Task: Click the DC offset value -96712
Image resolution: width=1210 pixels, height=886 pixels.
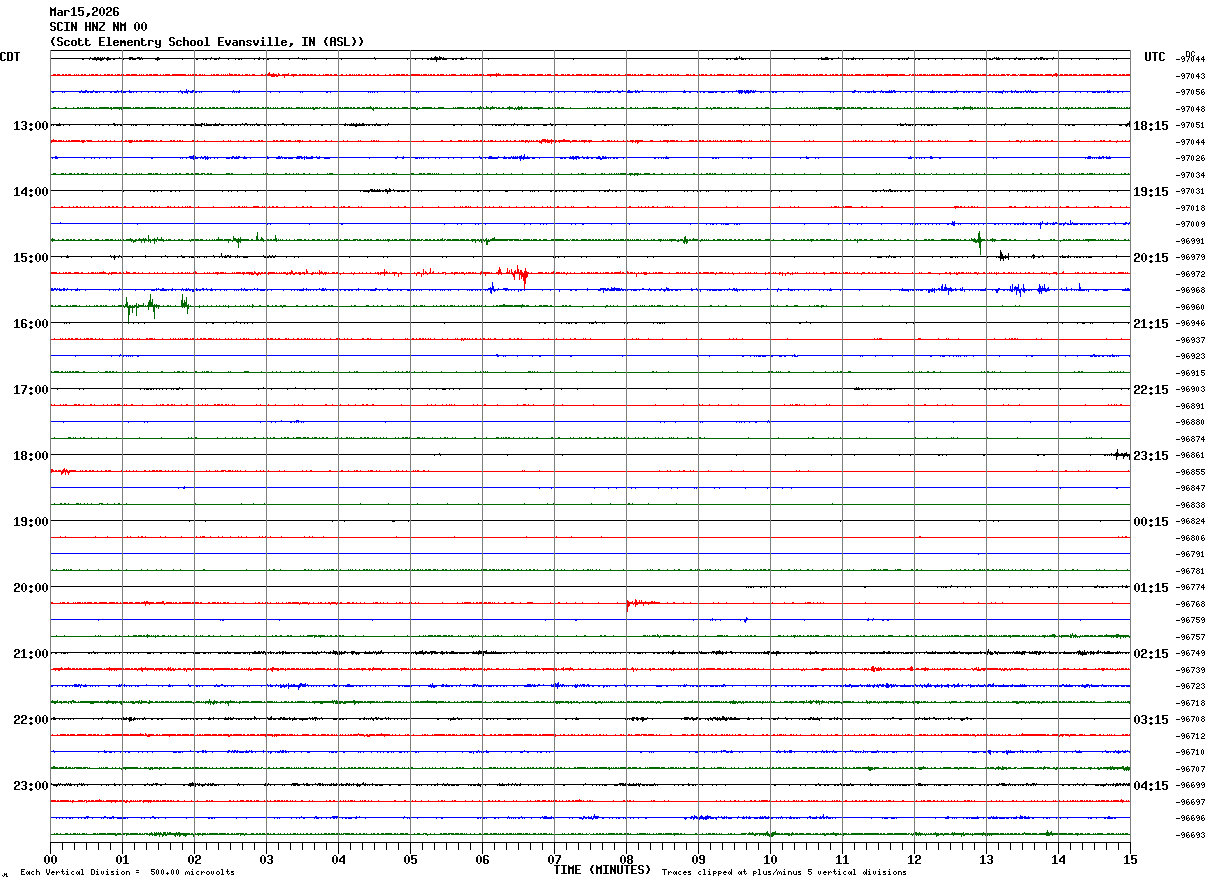Action: (x=1190, y=736)
